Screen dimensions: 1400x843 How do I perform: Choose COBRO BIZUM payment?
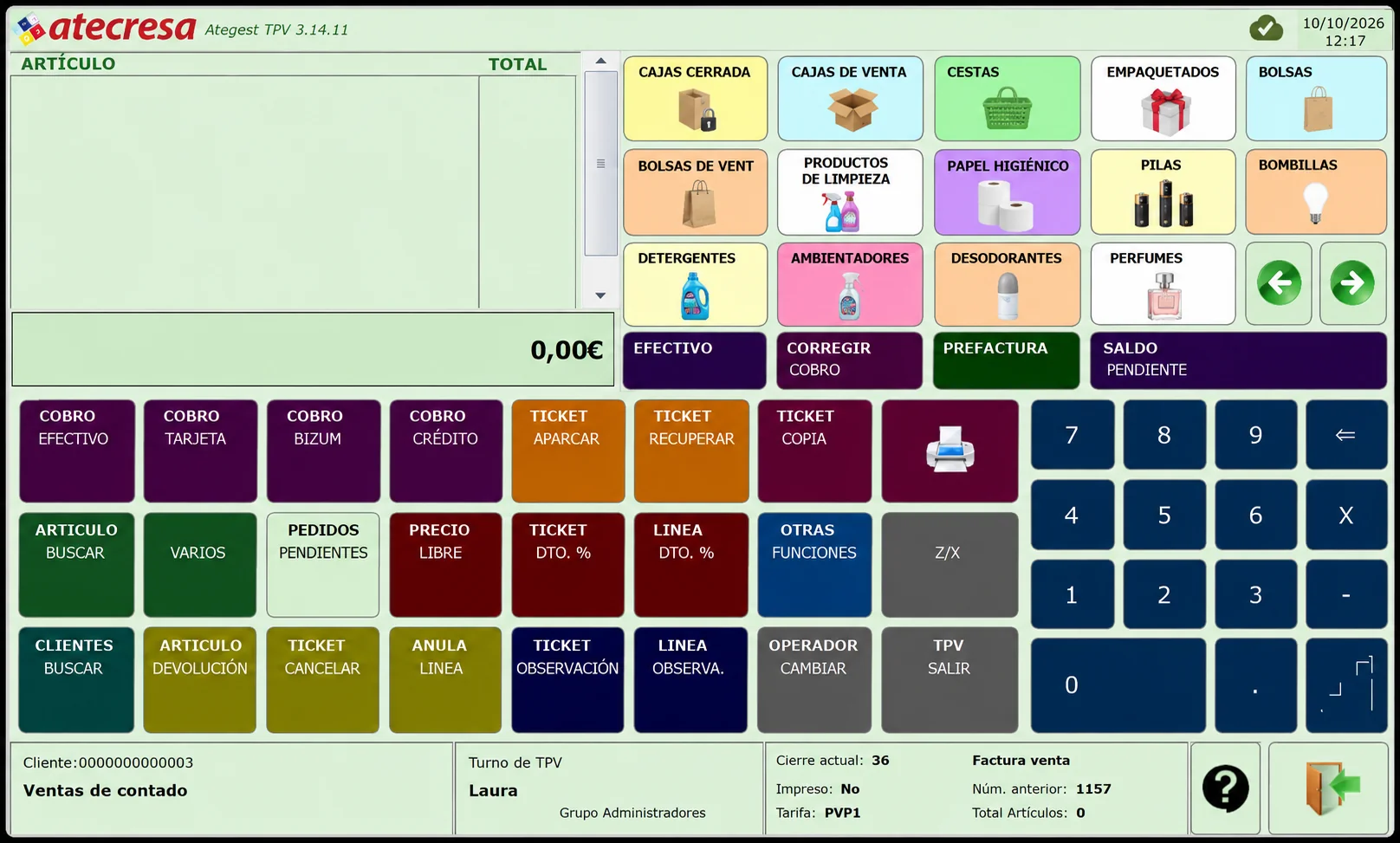pos(323,451)
